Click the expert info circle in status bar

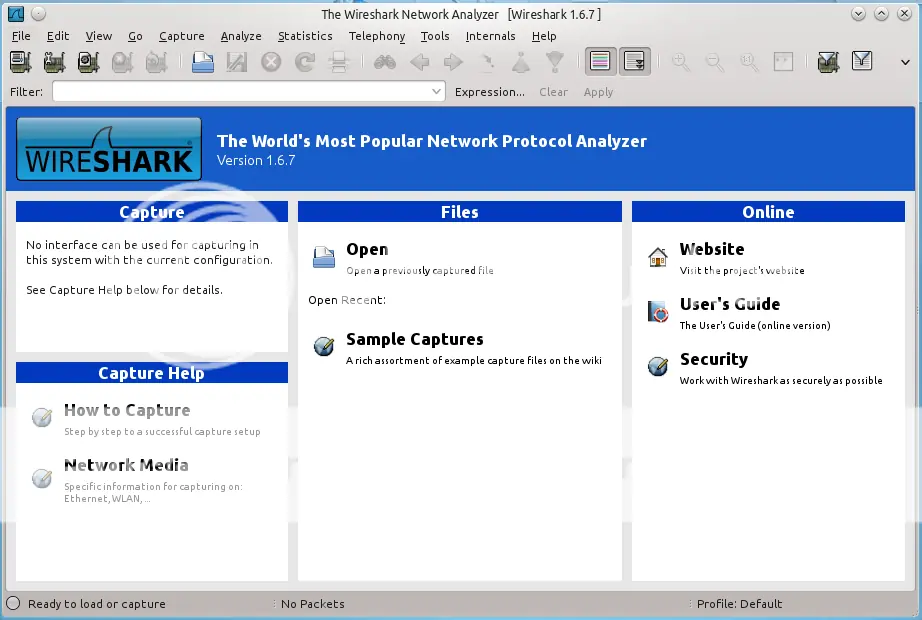tap(13, 604)
